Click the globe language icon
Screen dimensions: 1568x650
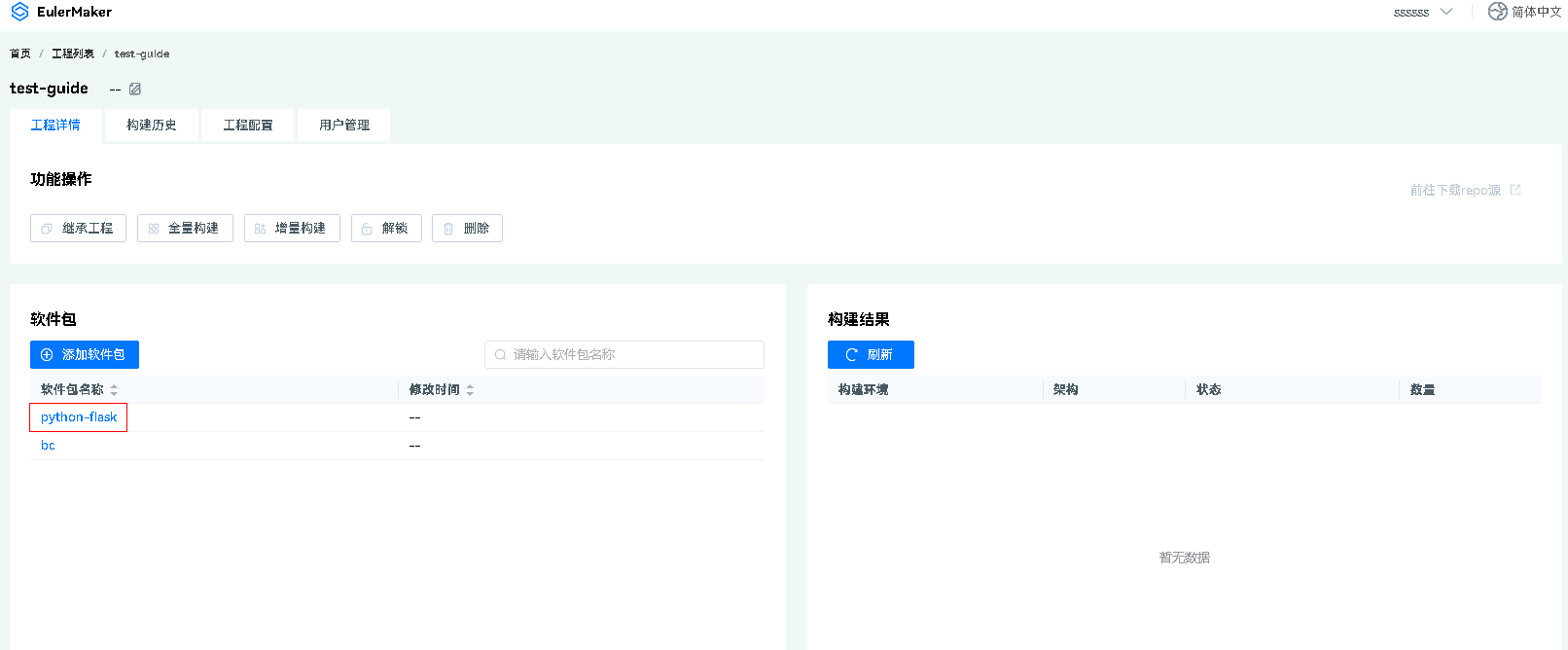click(1497, 12)
